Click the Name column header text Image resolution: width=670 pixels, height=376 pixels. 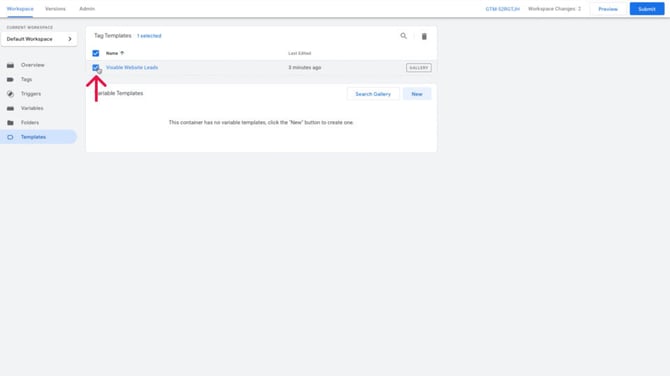coord(112,53)
